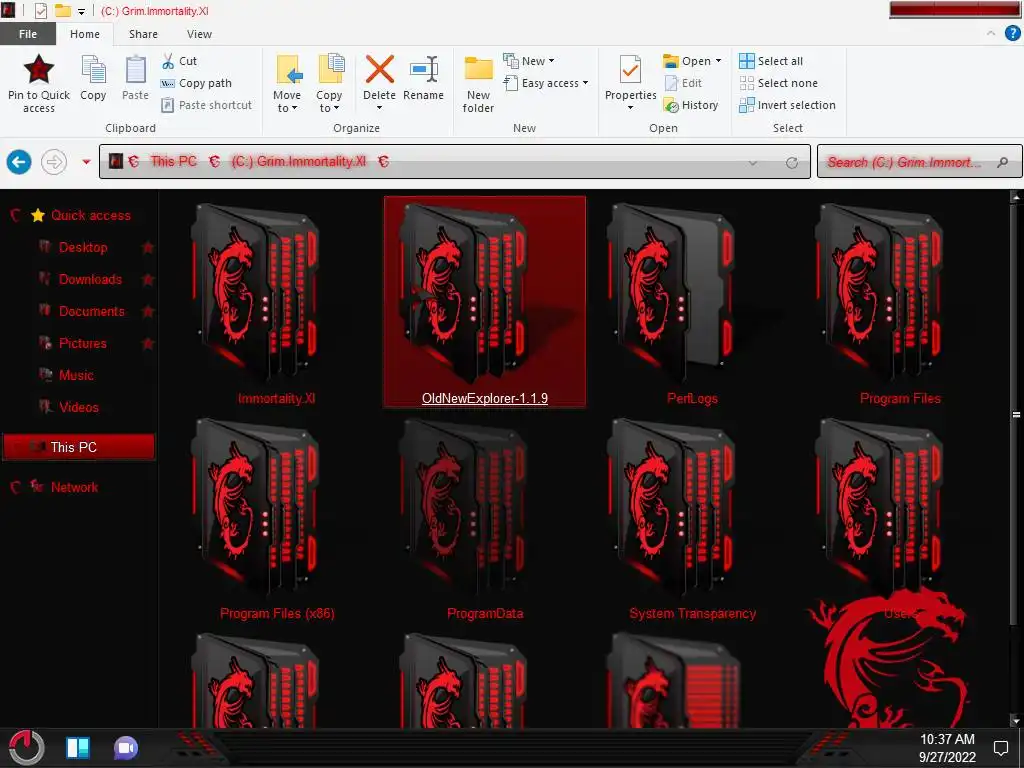This screenshot has width=1024, height=768.
Task: Open Music in the navigation pane
Action: [x=76, y=375]
